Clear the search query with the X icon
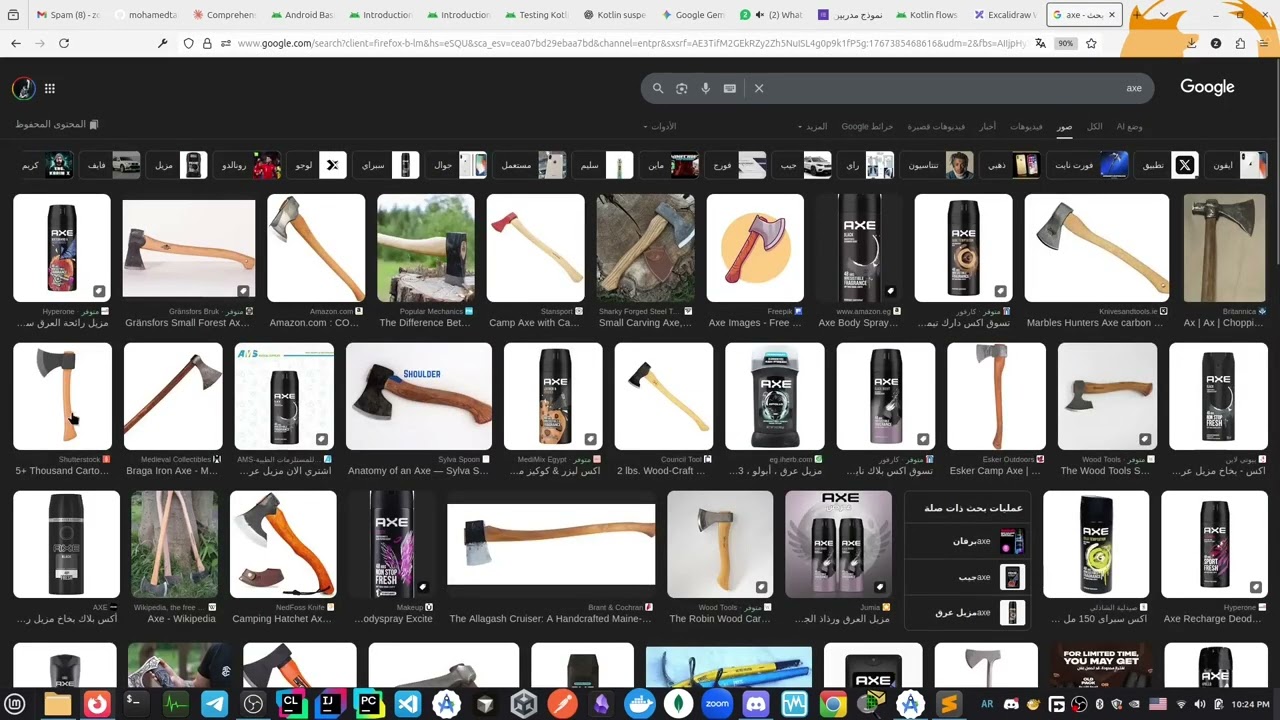 (x=759, y=89)
